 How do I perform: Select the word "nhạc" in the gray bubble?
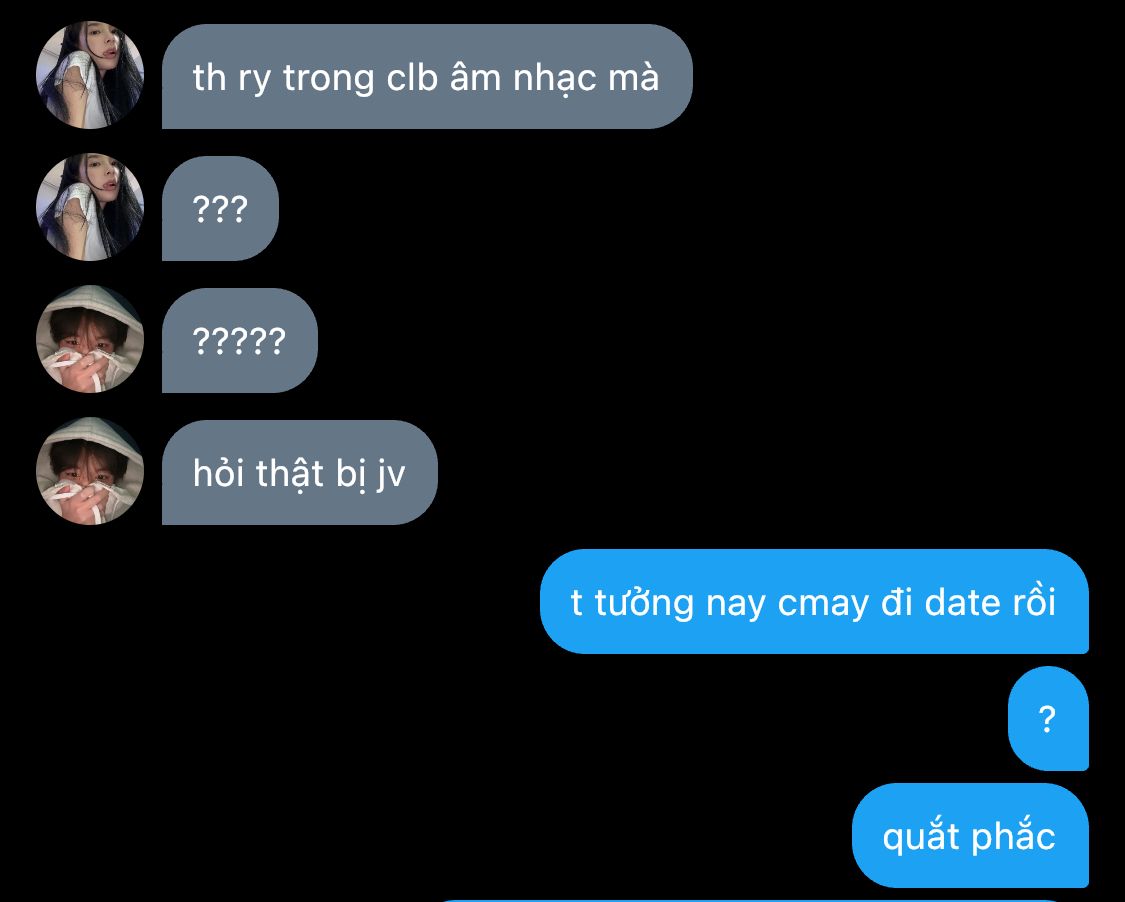555,79
